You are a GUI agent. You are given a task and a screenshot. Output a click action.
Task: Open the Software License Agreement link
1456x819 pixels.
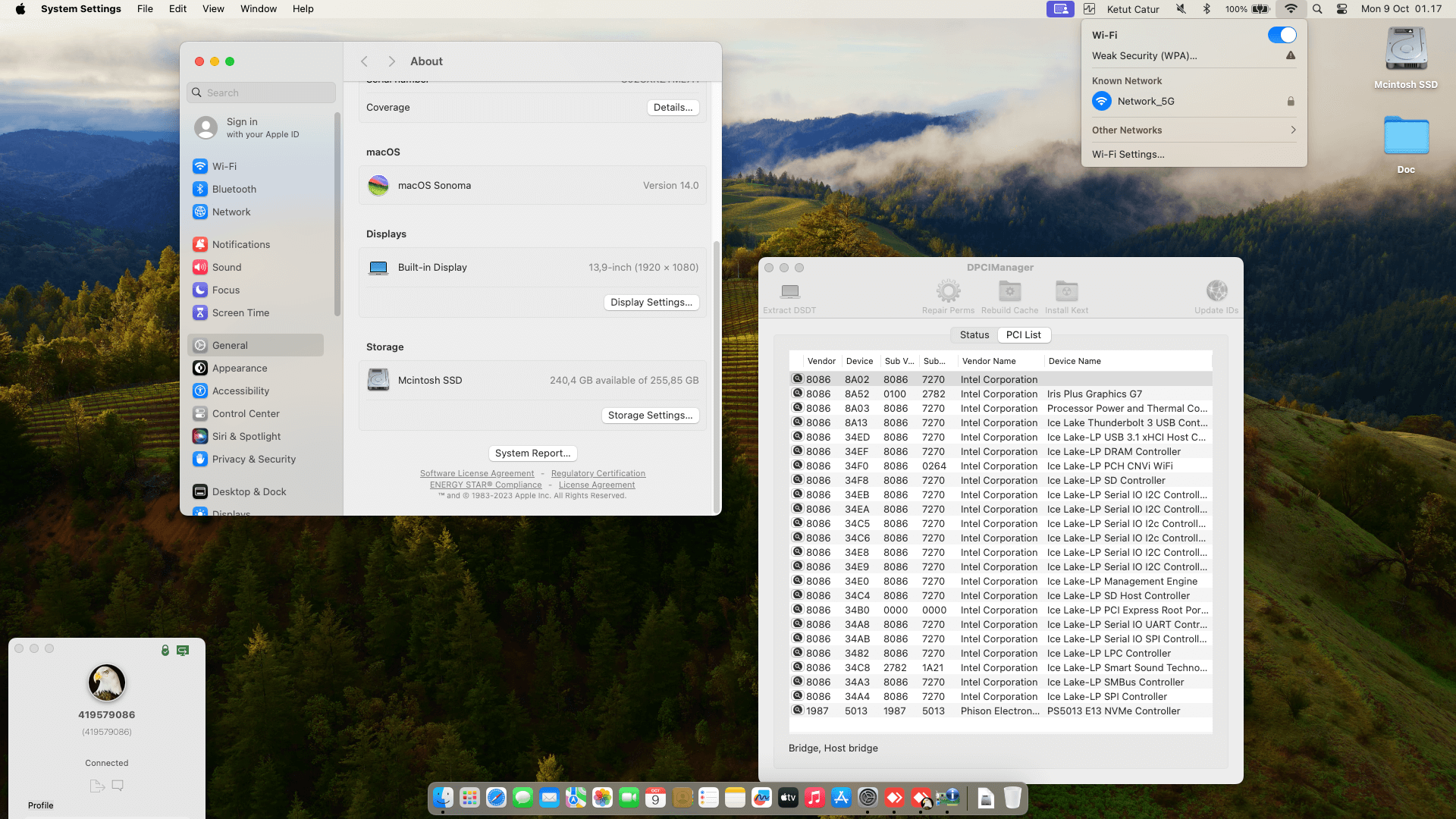coord(476,474)
